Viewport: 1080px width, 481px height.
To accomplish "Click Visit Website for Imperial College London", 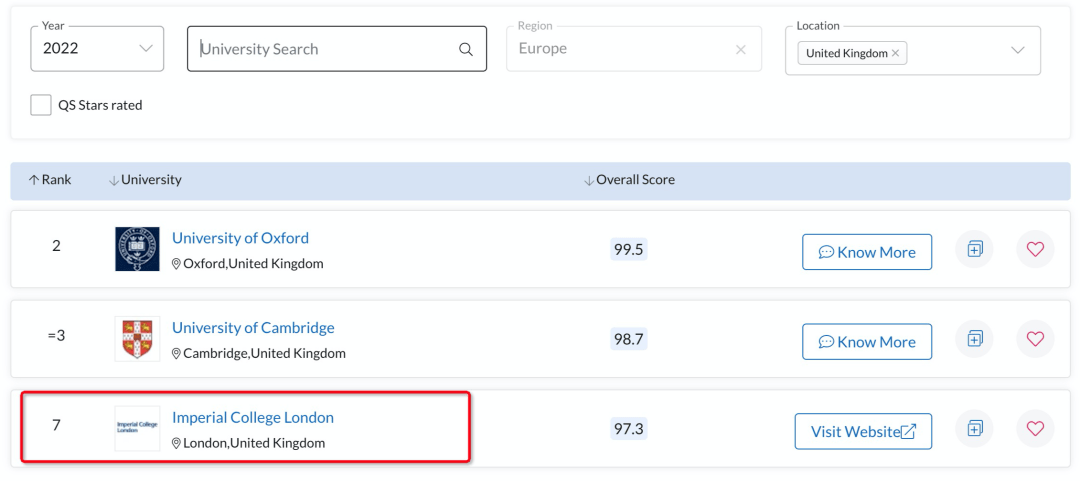I will [x=863, y=431].
